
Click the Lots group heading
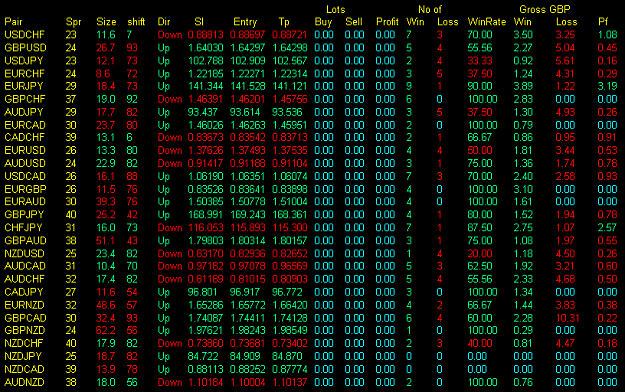336,9
